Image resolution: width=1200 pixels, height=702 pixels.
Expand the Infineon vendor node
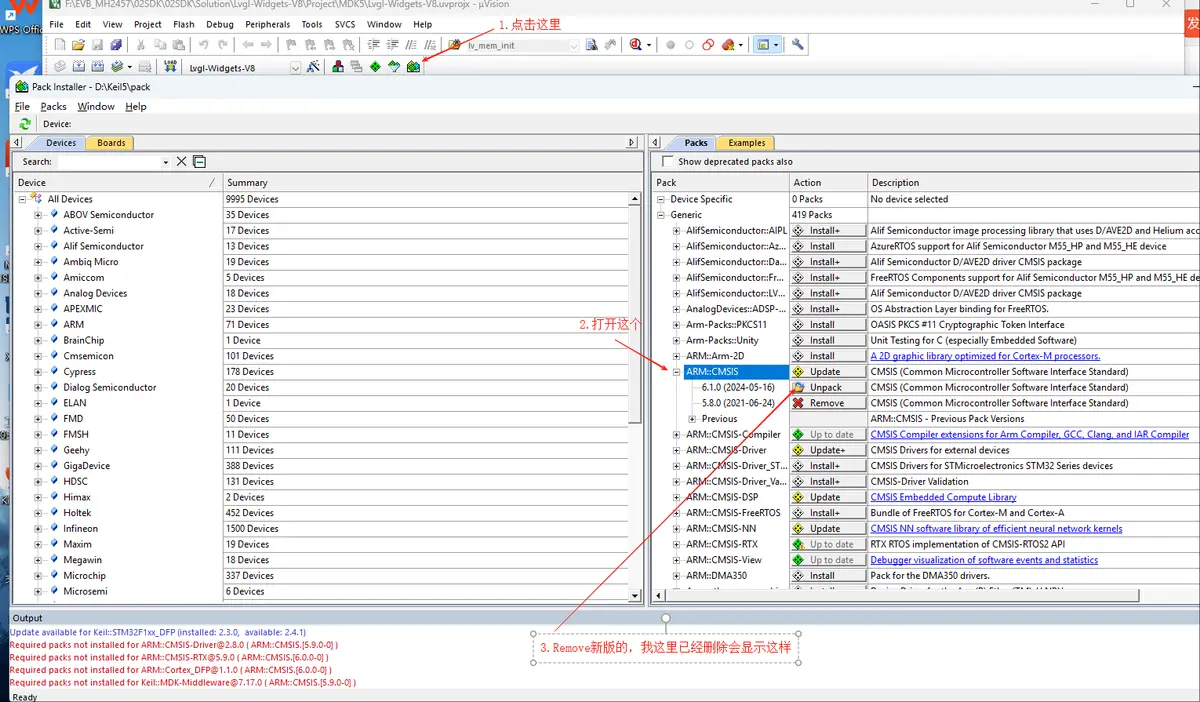(38, 528)
